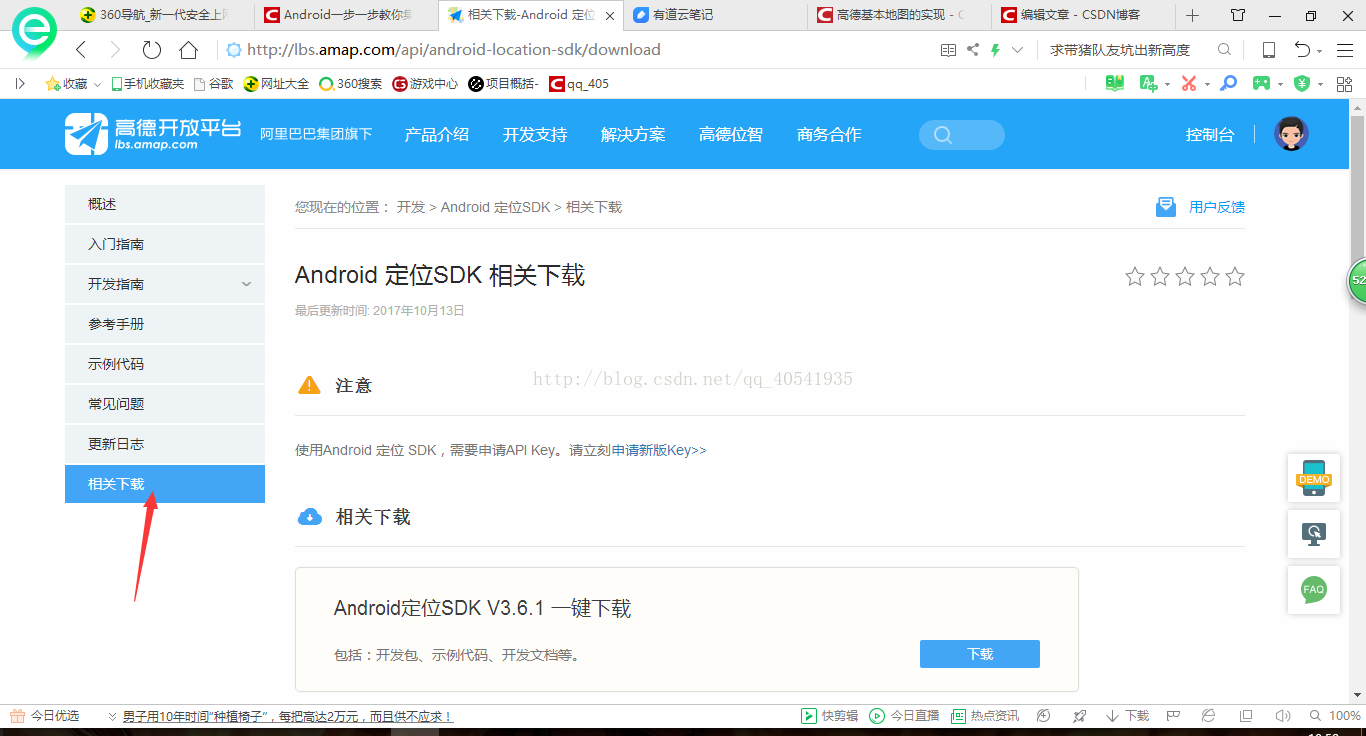The image size is (1366, 736).
Task: Click the reader mode icon in address bar
Action: (x=948, y=50)
